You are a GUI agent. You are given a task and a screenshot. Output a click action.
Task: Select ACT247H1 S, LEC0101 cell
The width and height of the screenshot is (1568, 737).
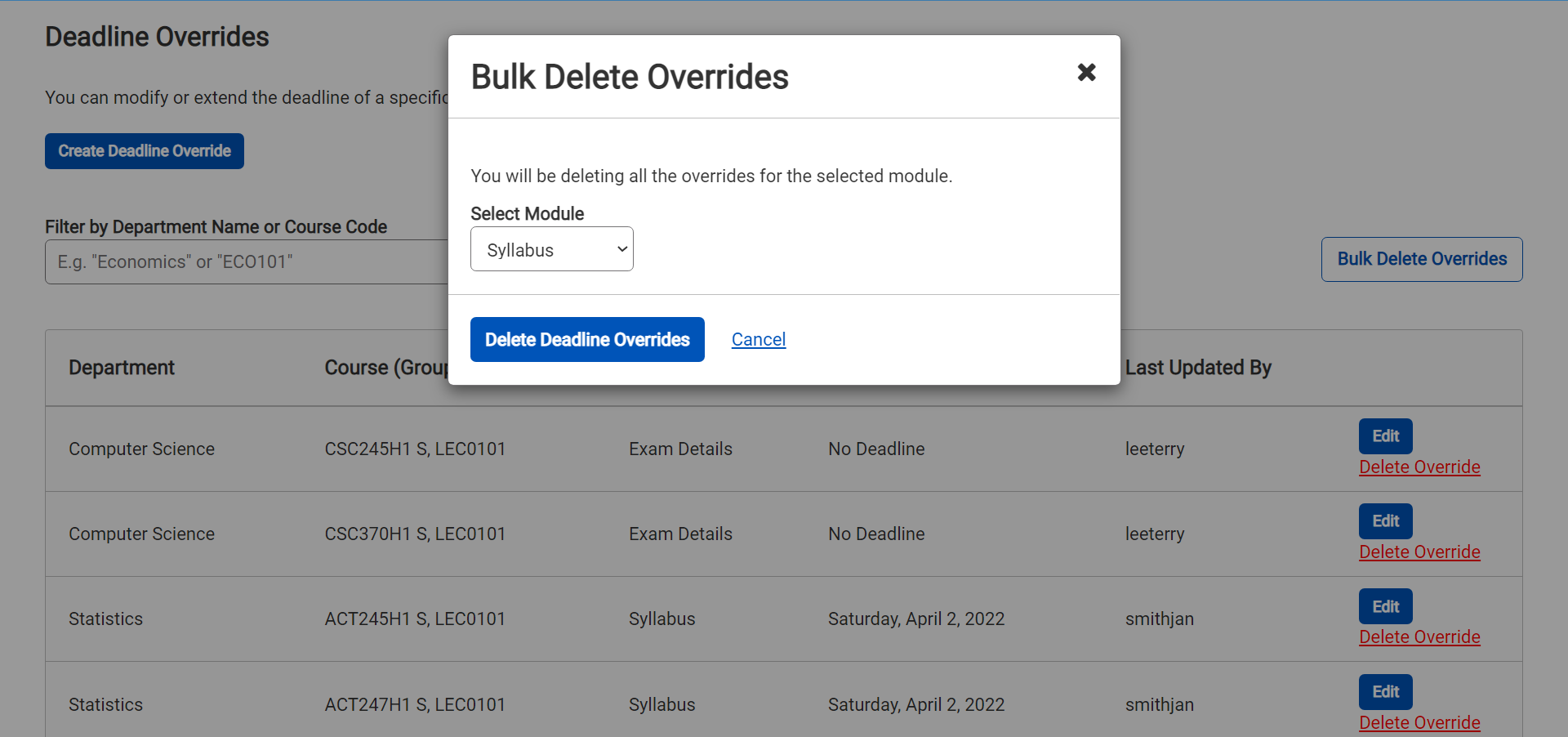pos(415,704)
